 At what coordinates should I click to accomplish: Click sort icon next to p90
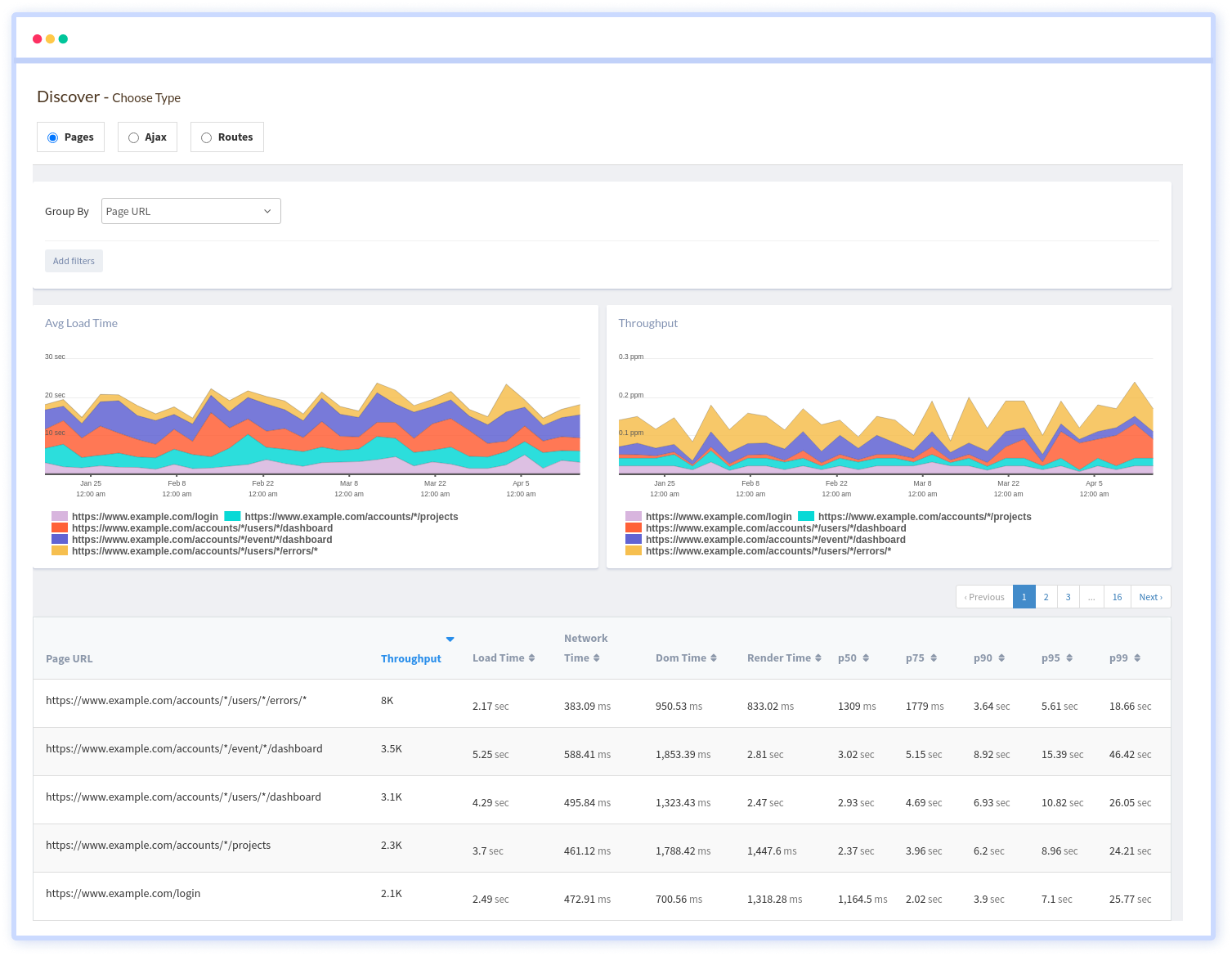point(1001,658)
